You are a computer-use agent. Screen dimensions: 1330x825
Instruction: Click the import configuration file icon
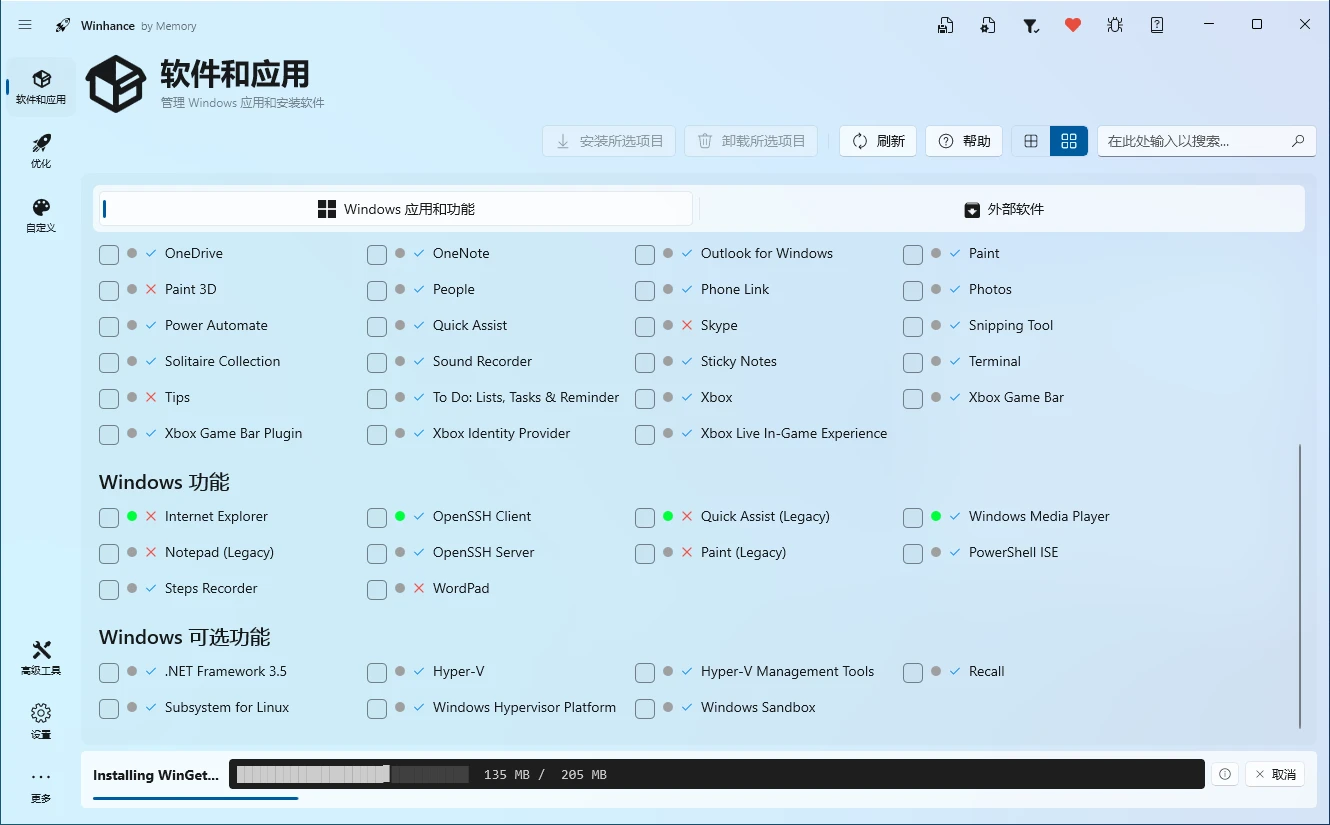988,26
